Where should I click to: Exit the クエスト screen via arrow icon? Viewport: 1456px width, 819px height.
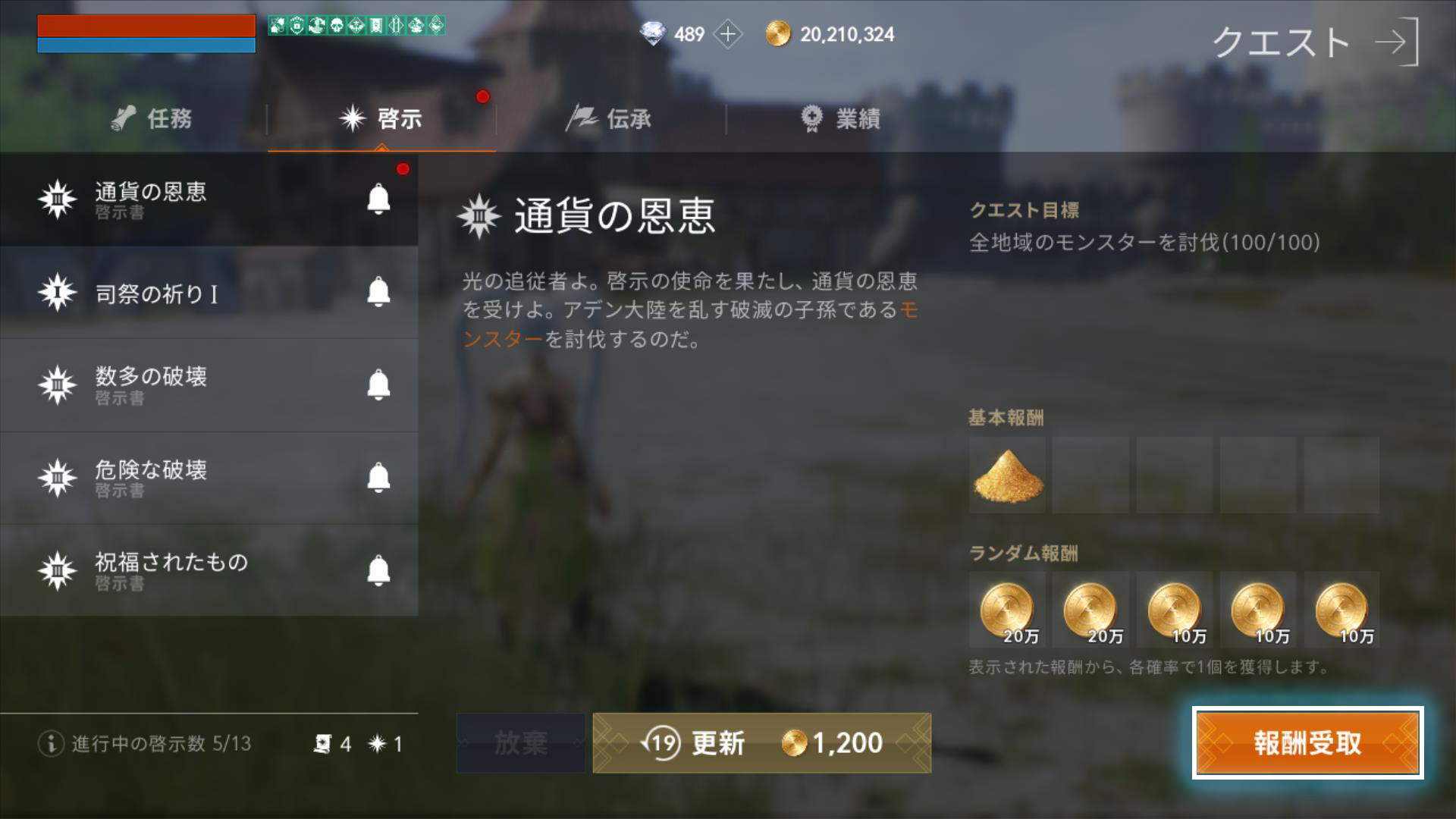coord(1396,42)
